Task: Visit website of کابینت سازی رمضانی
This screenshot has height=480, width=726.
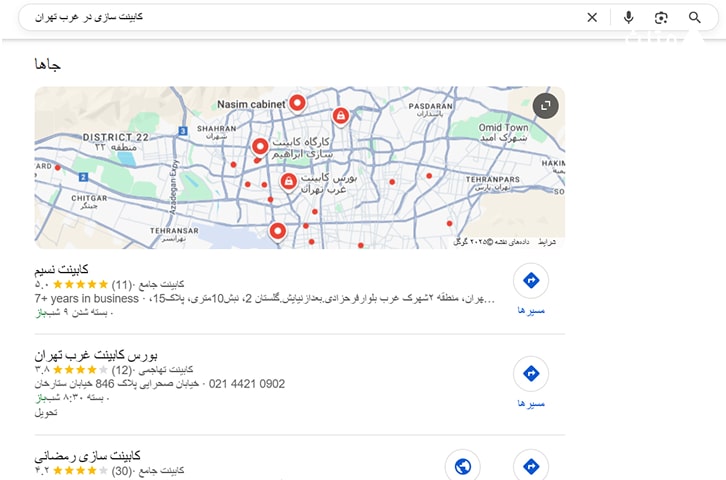Action: point(463,465)
